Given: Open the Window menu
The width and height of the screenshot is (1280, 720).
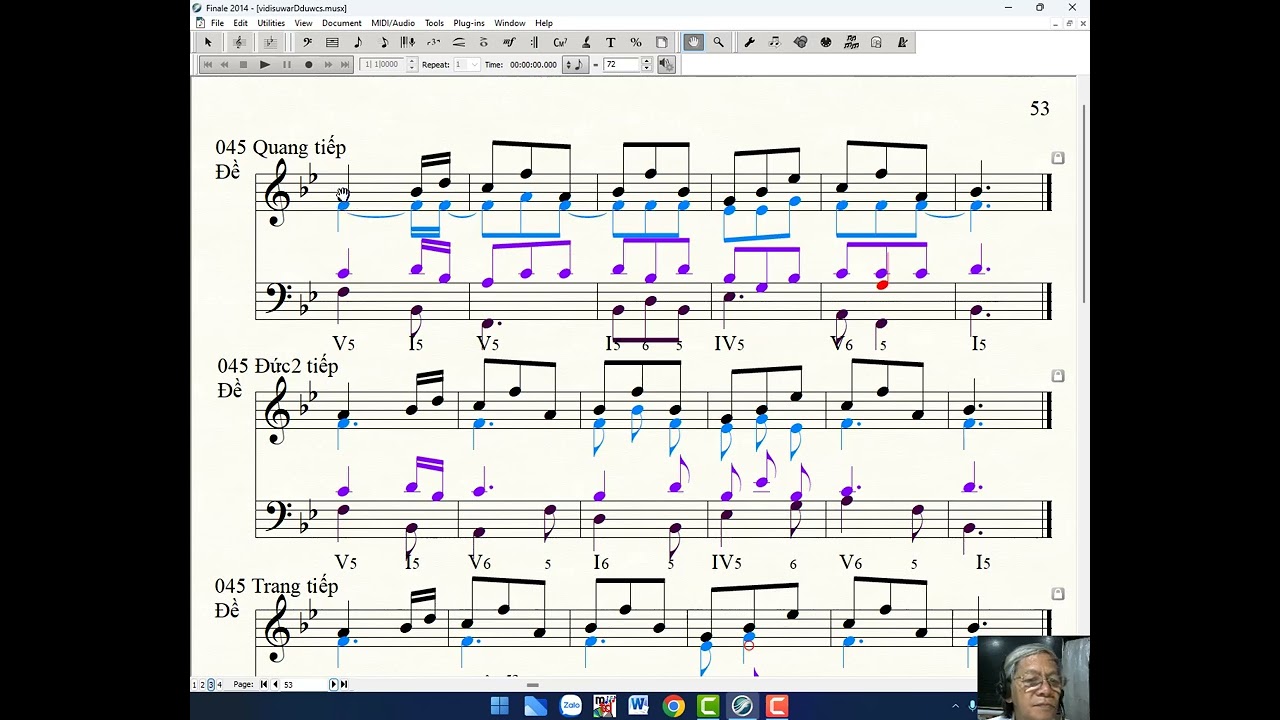Looking at the screenshot, I should click(x=510, y=23).
